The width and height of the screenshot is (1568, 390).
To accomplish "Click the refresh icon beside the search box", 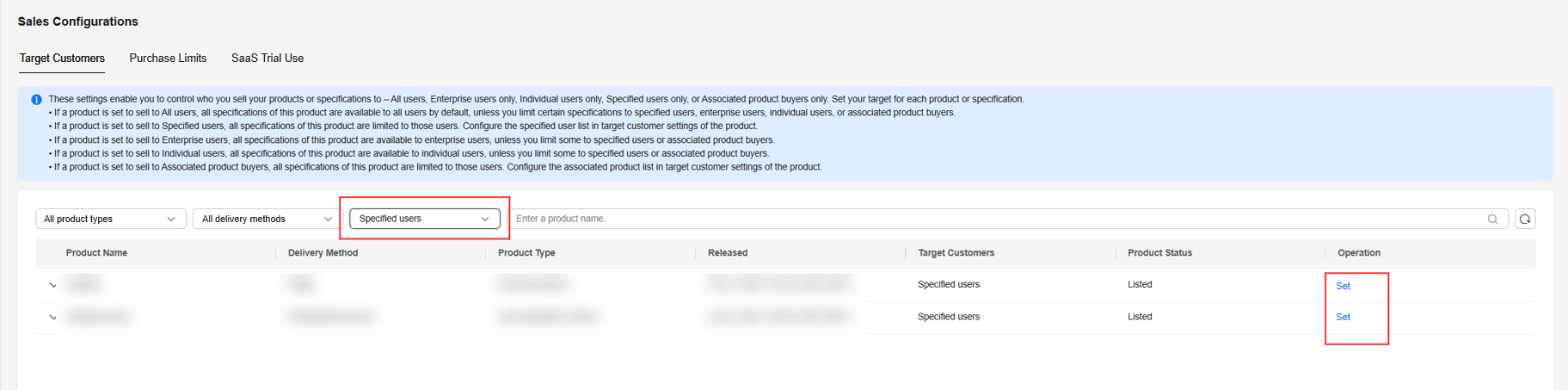I will (x=1525, y=219).
